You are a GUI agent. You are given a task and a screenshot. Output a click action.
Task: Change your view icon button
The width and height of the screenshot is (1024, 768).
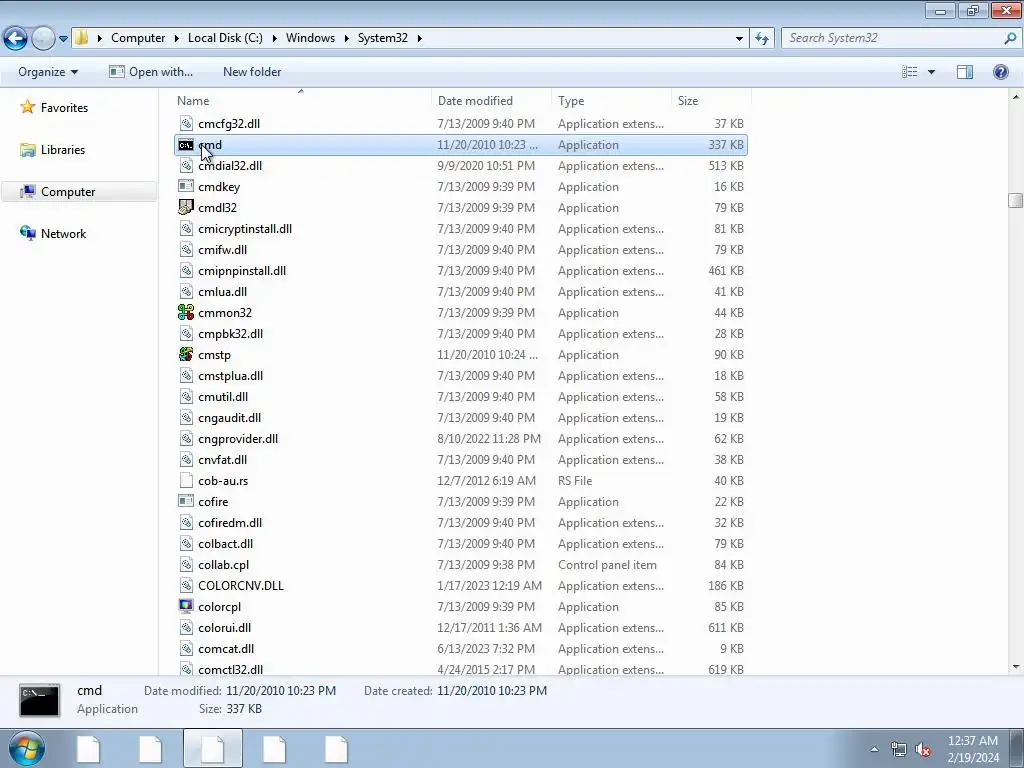click(909, 72)
